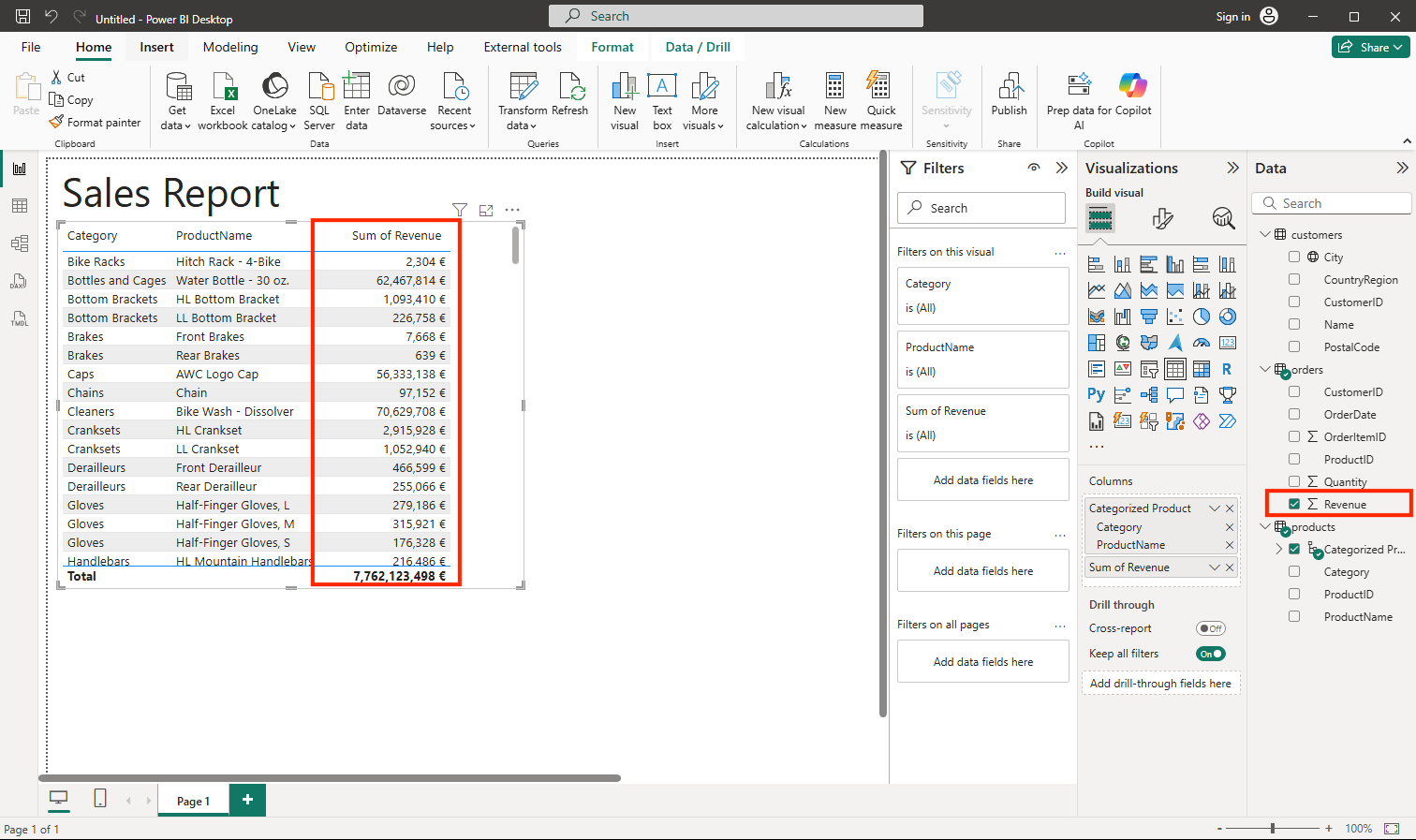The image size is (1416, 840).
Task: Check the PostalCode field checkbox
Action: pos(1294,346)
